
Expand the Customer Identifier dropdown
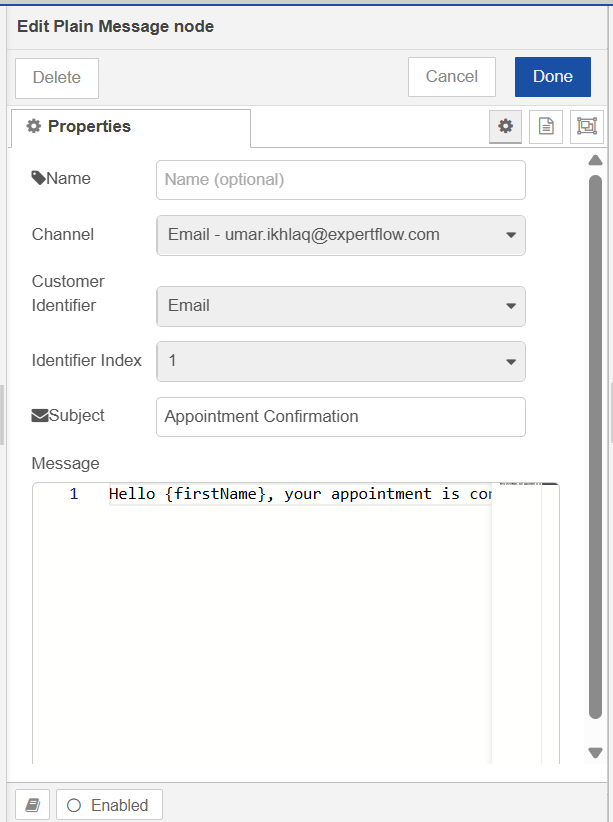point(341,306)
